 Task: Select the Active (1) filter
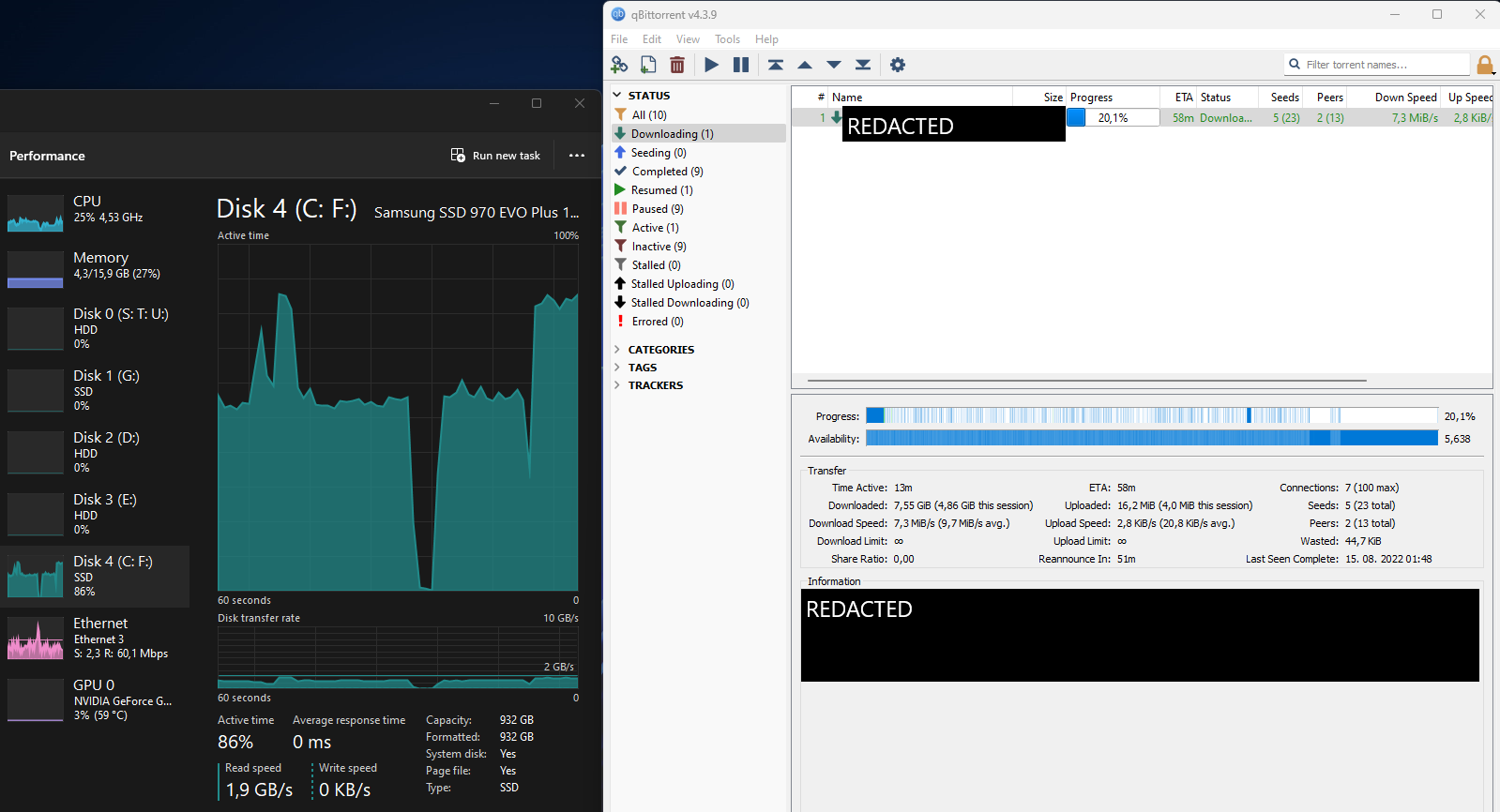699,228
